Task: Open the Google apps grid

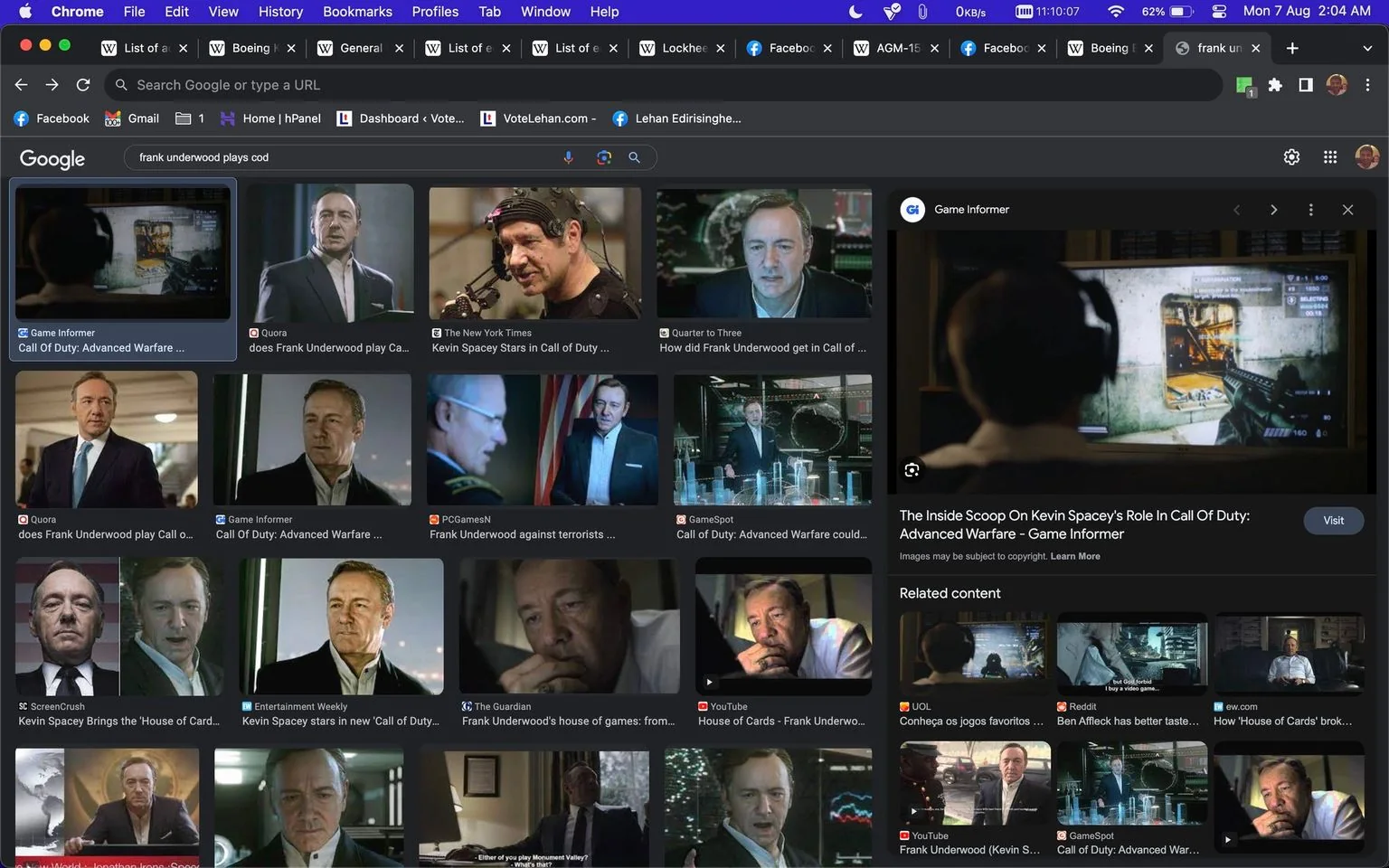Action: (1330, 157)
